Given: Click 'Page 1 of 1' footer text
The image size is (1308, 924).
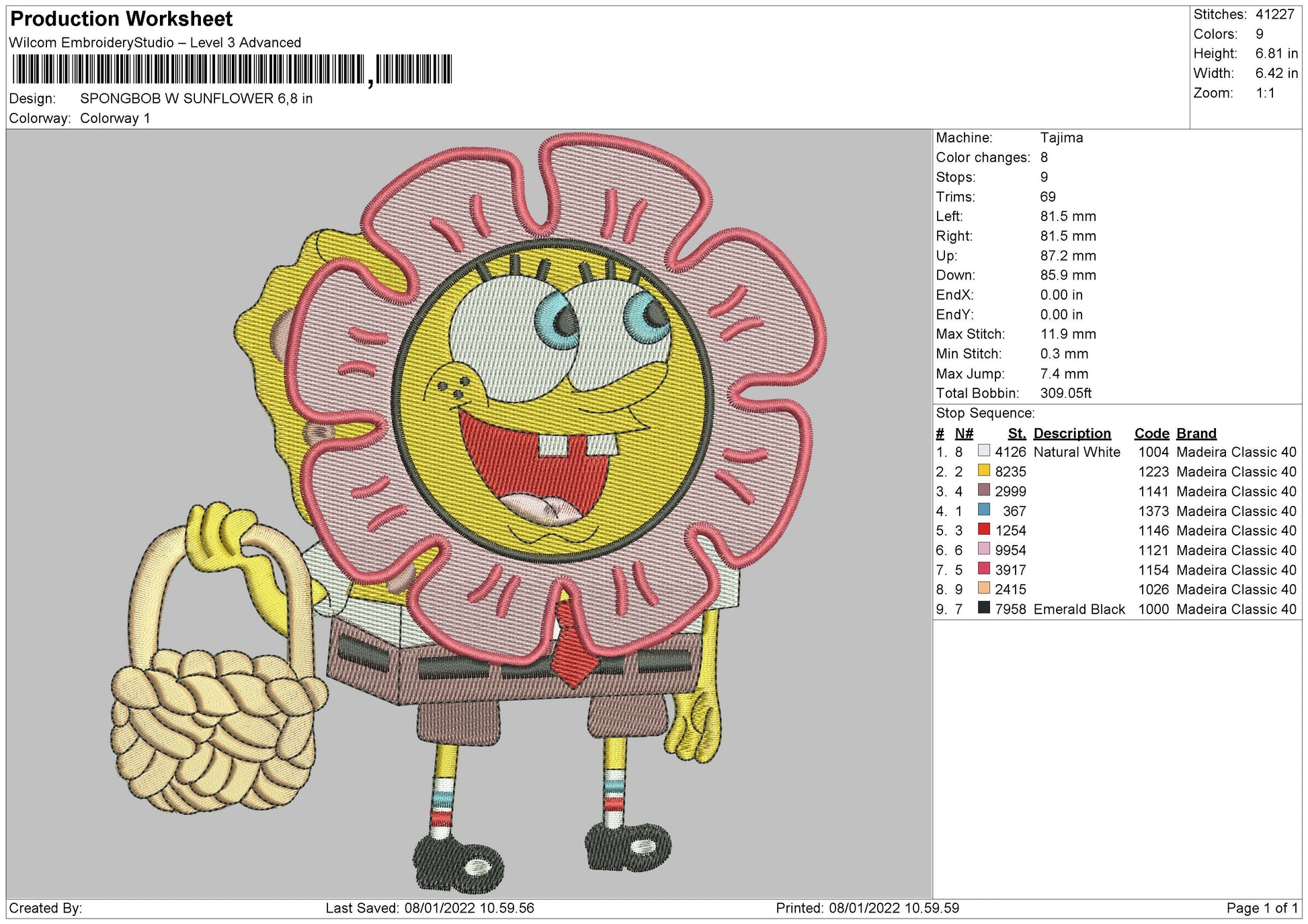Looking at the screenshot, I should tap(1262, 909).
